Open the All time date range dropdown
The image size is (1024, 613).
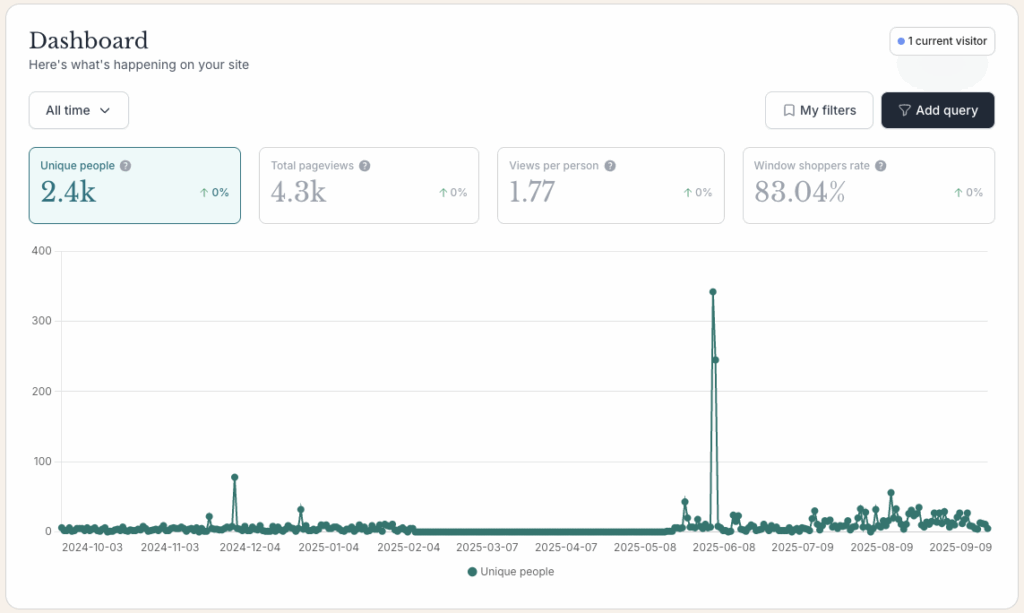point(79,110)
